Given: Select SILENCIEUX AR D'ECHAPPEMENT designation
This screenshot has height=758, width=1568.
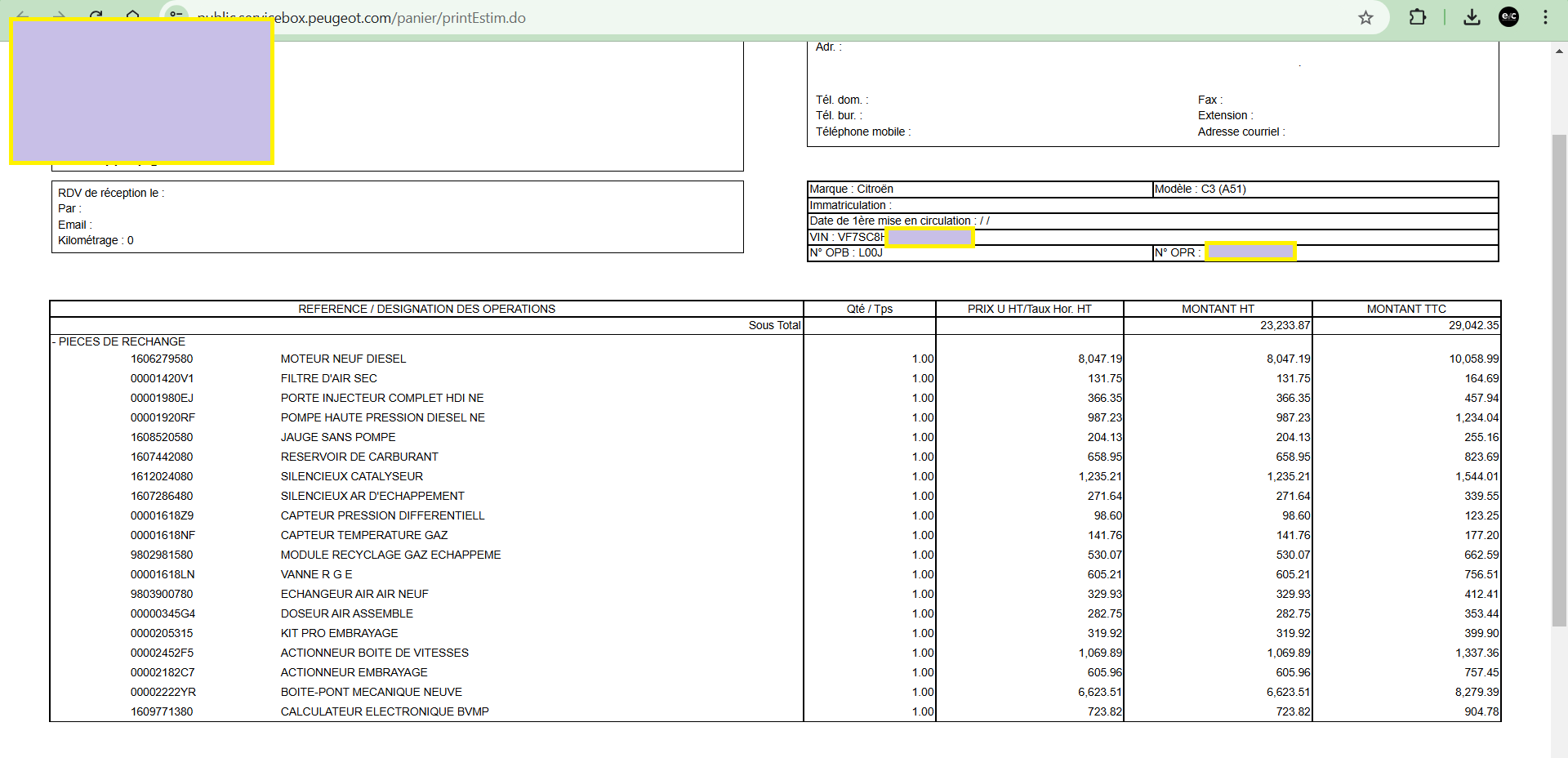Looking at the screenshot, I should [x=372, y=496].
